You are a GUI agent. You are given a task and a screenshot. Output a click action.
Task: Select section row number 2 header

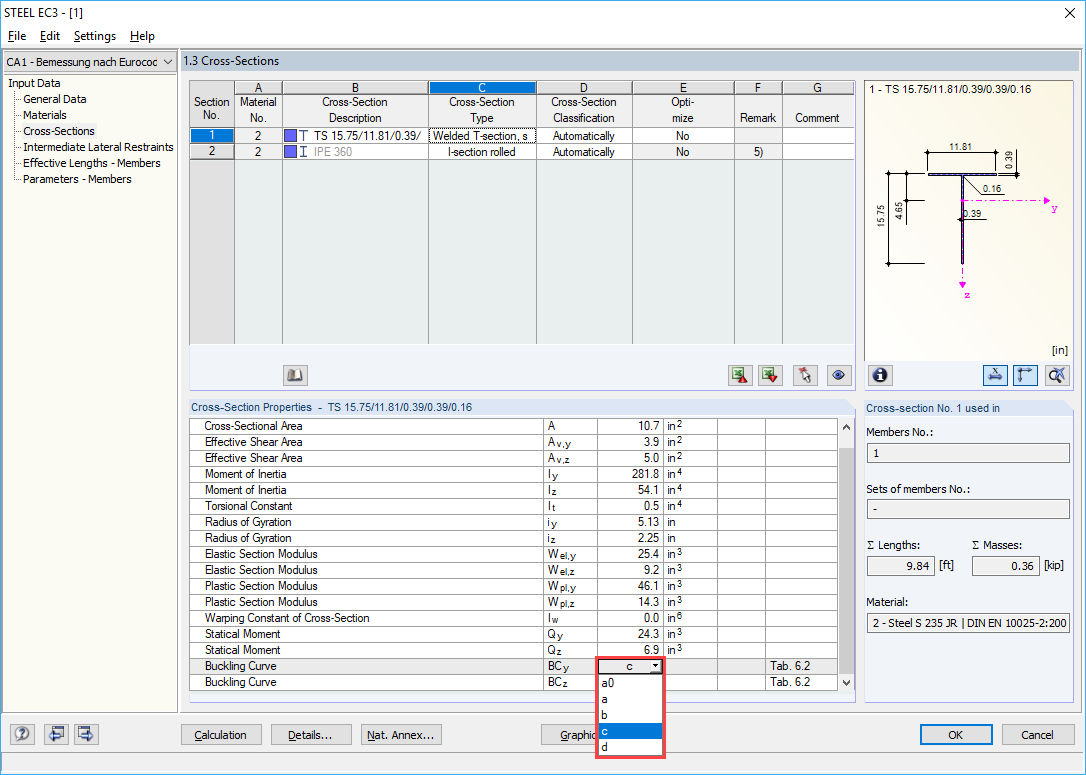pos(212,152)
